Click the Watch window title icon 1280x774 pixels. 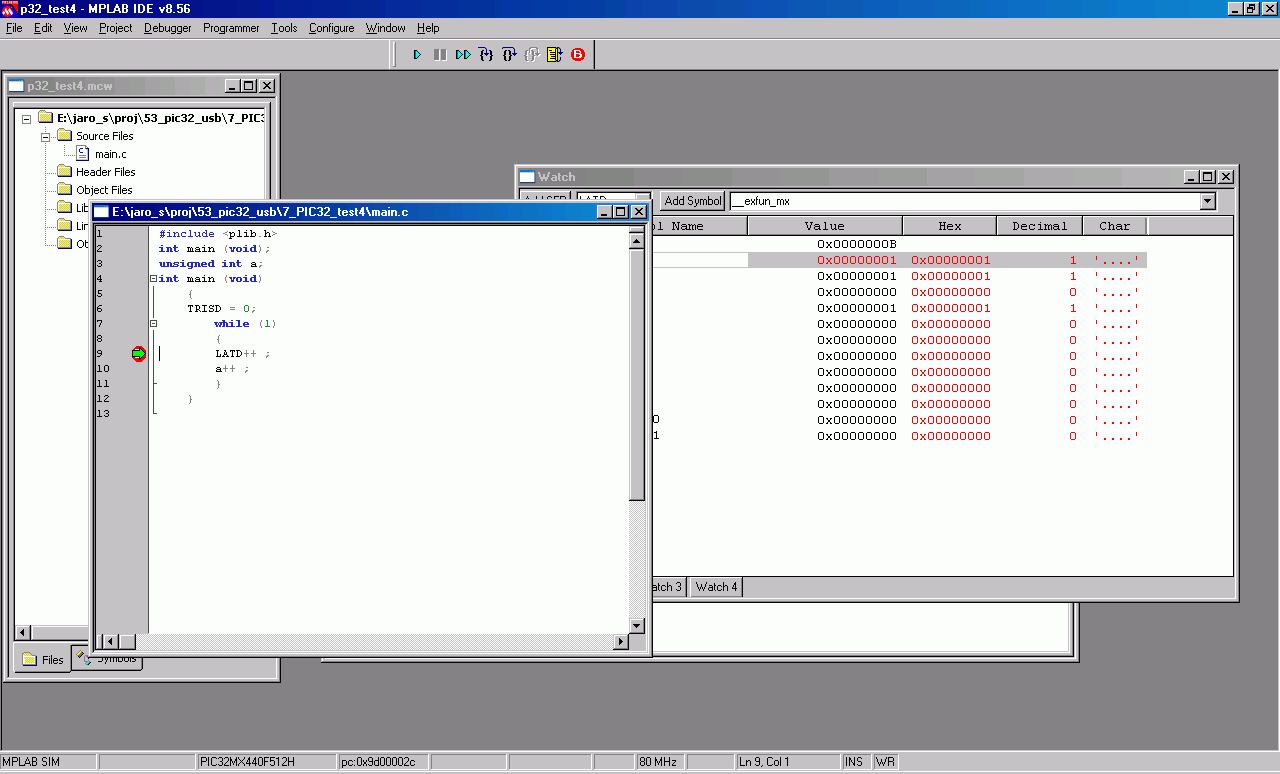(x=527, y=177)
